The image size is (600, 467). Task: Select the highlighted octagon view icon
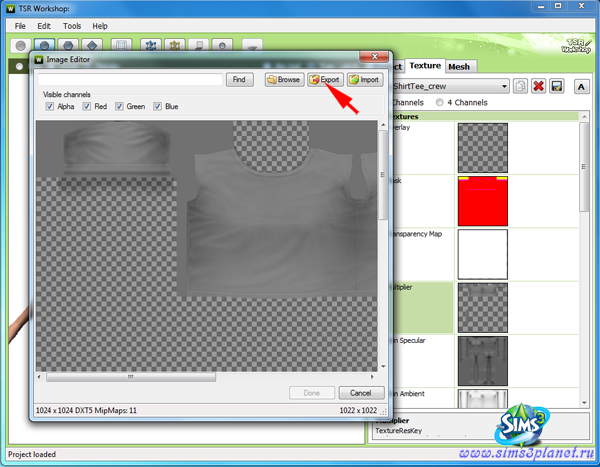coord(44,46)
